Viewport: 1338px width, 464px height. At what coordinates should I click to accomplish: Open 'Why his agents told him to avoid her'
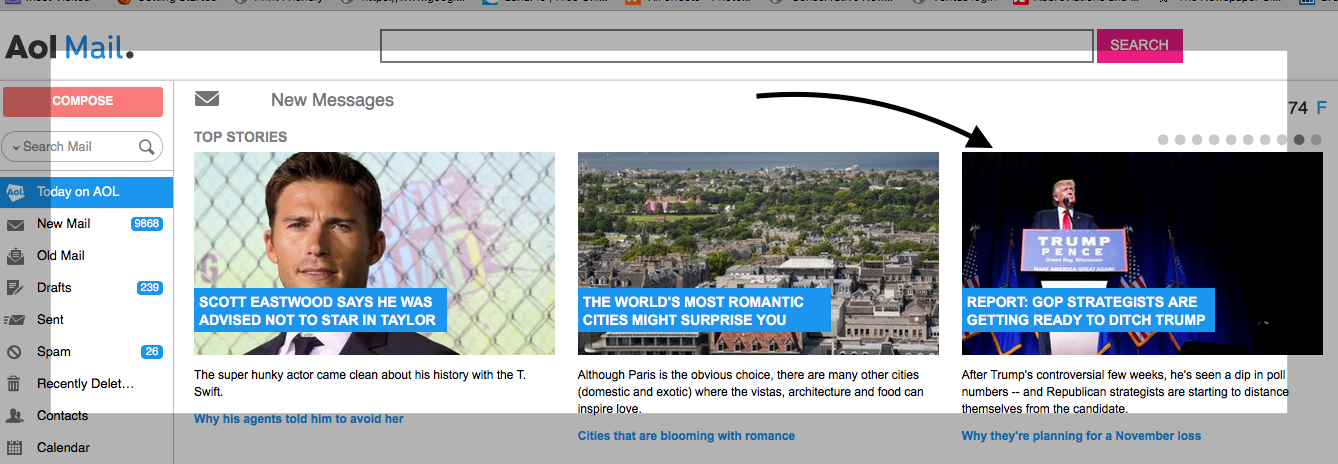coord(299,419)
